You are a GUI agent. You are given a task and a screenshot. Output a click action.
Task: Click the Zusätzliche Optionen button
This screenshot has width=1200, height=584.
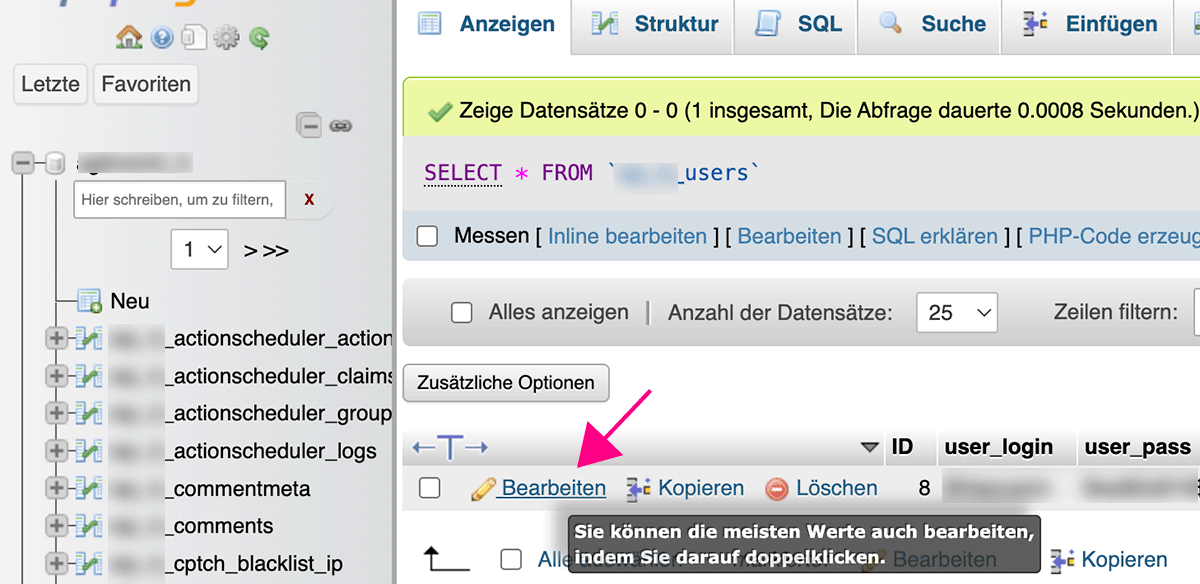506,383
